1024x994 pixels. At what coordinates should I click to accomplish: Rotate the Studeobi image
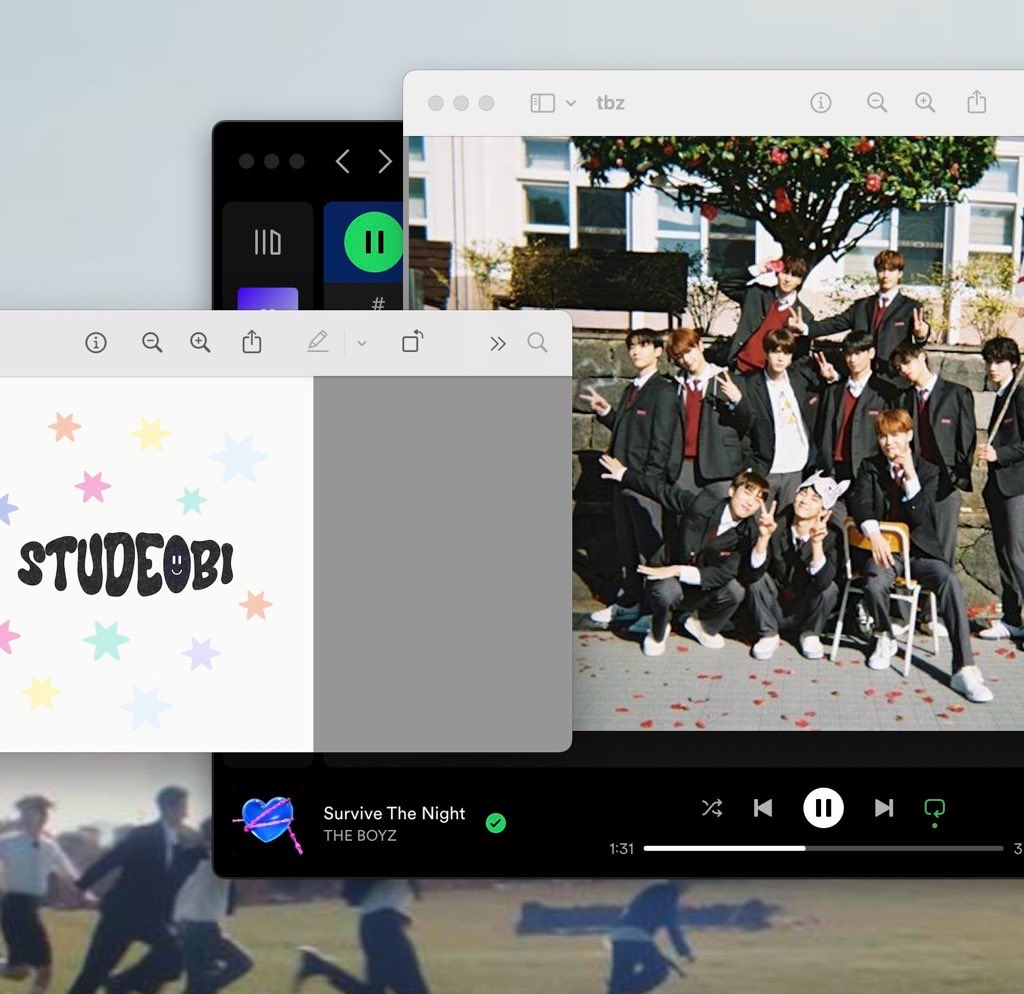click(x=413, y=341)
